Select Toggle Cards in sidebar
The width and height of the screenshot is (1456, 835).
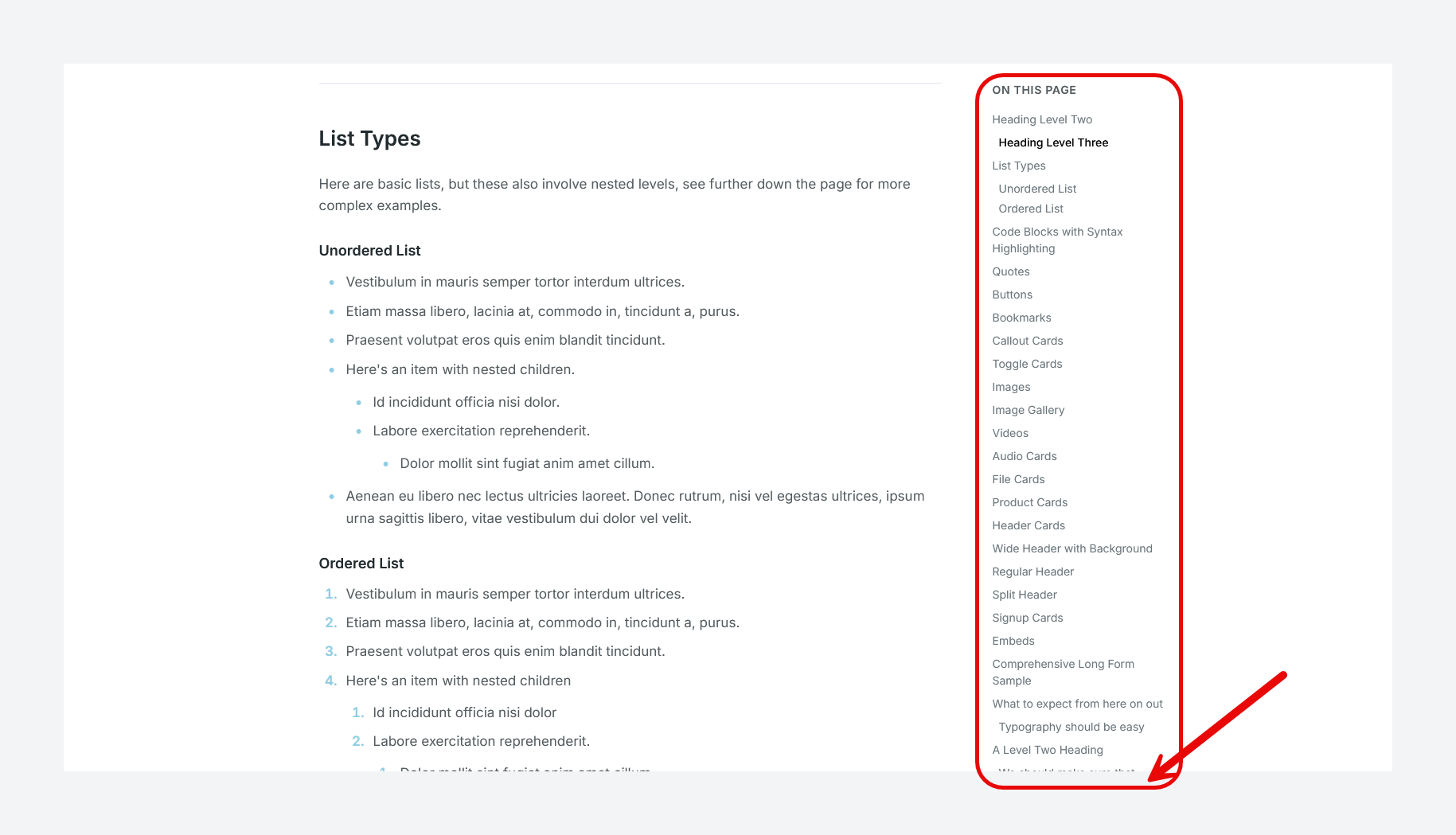point(1027,364)
